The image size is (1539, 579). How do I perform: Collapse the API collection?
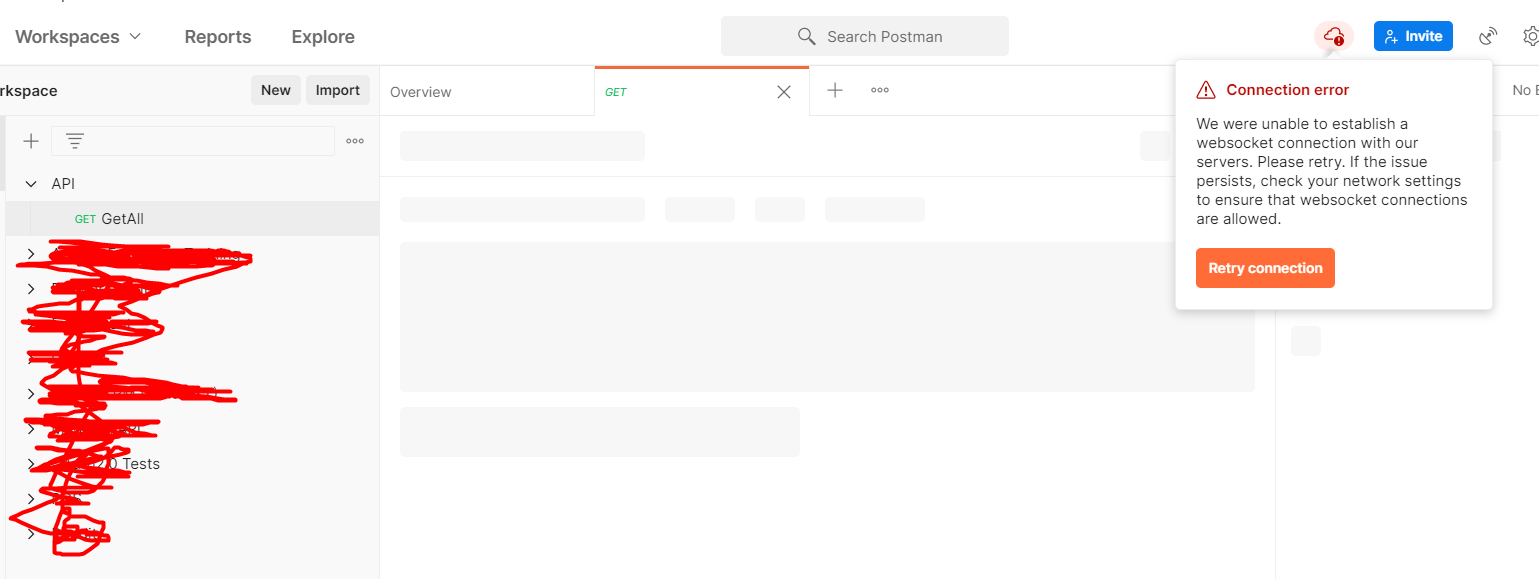click(x=30, y=183)
